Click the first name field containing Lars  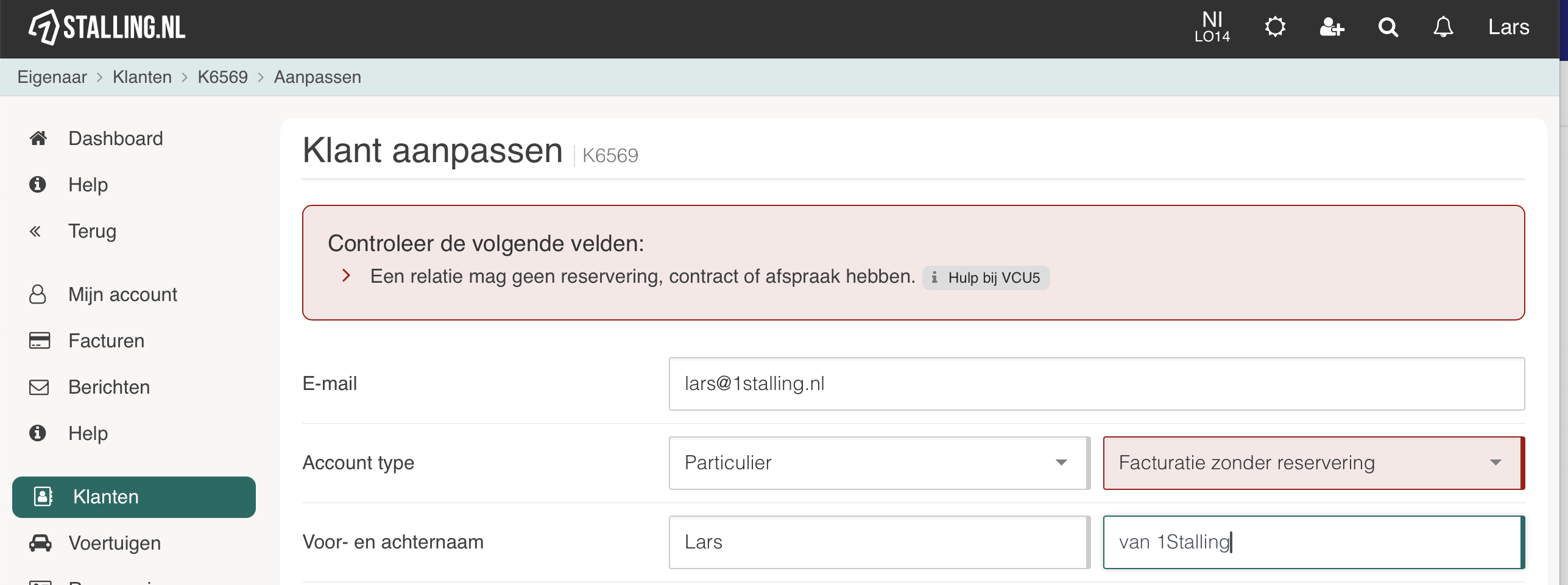click(x=879, y=542)
